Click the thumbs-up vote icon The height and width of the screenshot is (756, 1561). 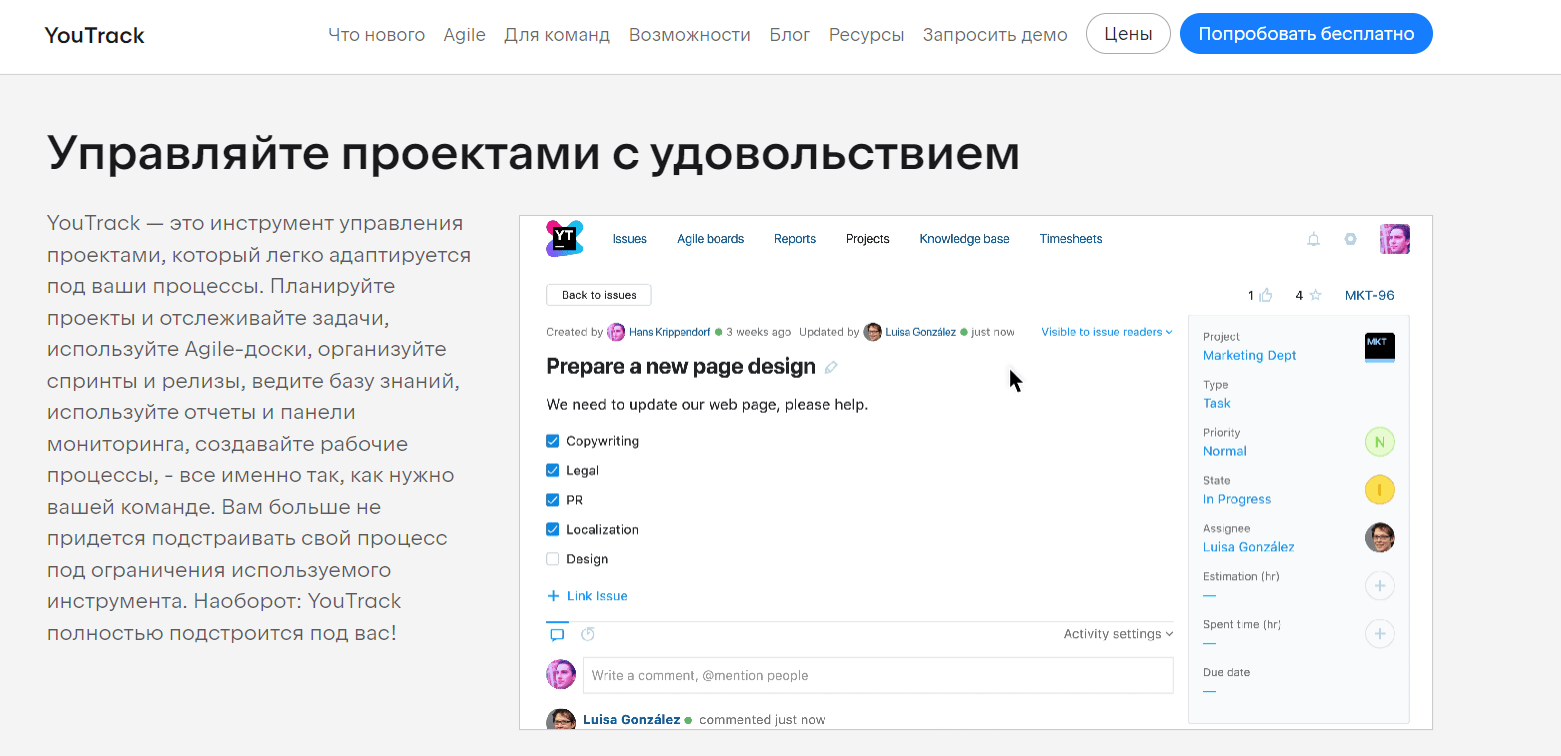coord(1266,295)
